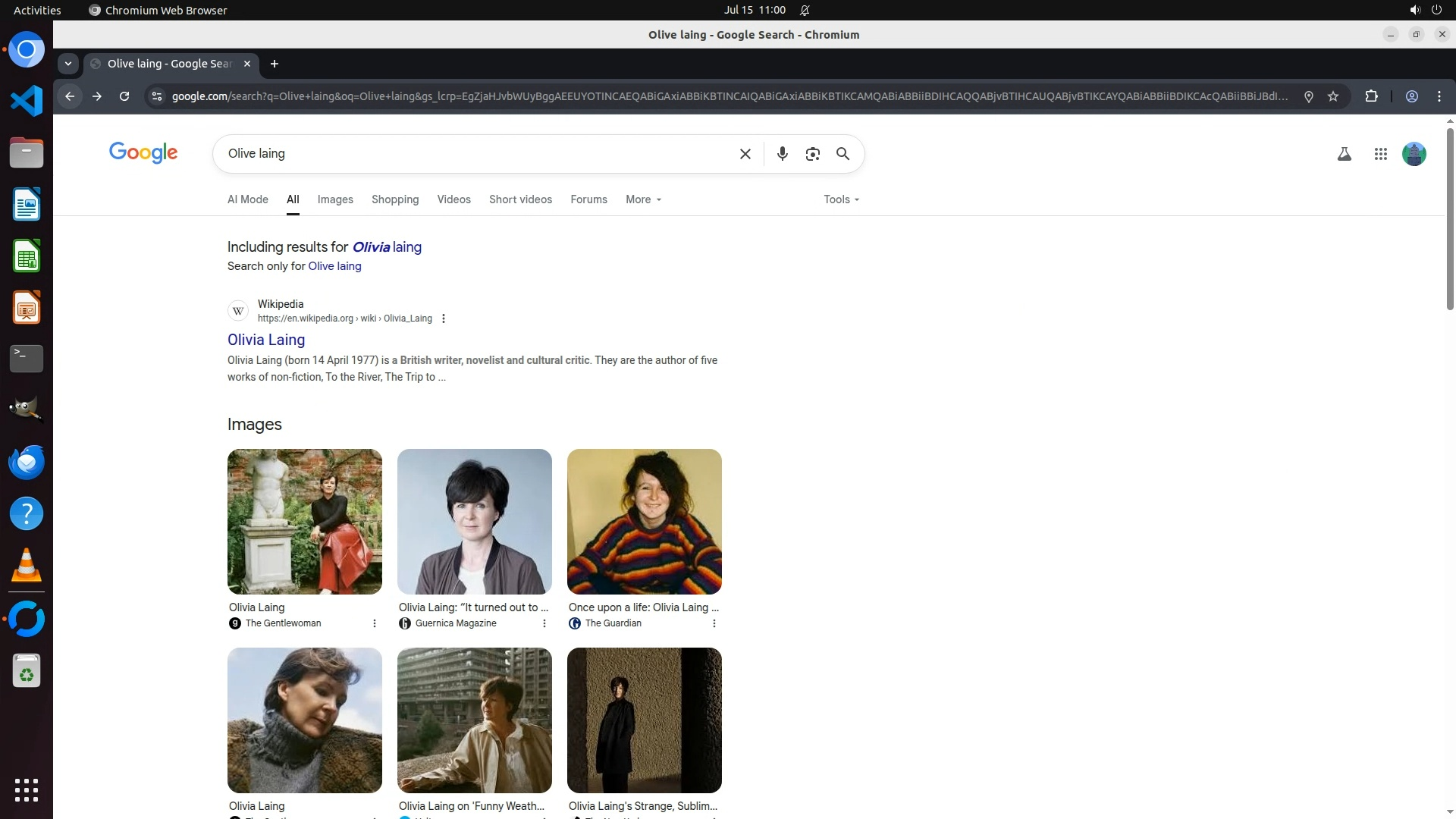This screenshot has width=1456, height=819.
Task: Open the Guernica Magazine portrait thumbnail
Action: tap(475, 522)
